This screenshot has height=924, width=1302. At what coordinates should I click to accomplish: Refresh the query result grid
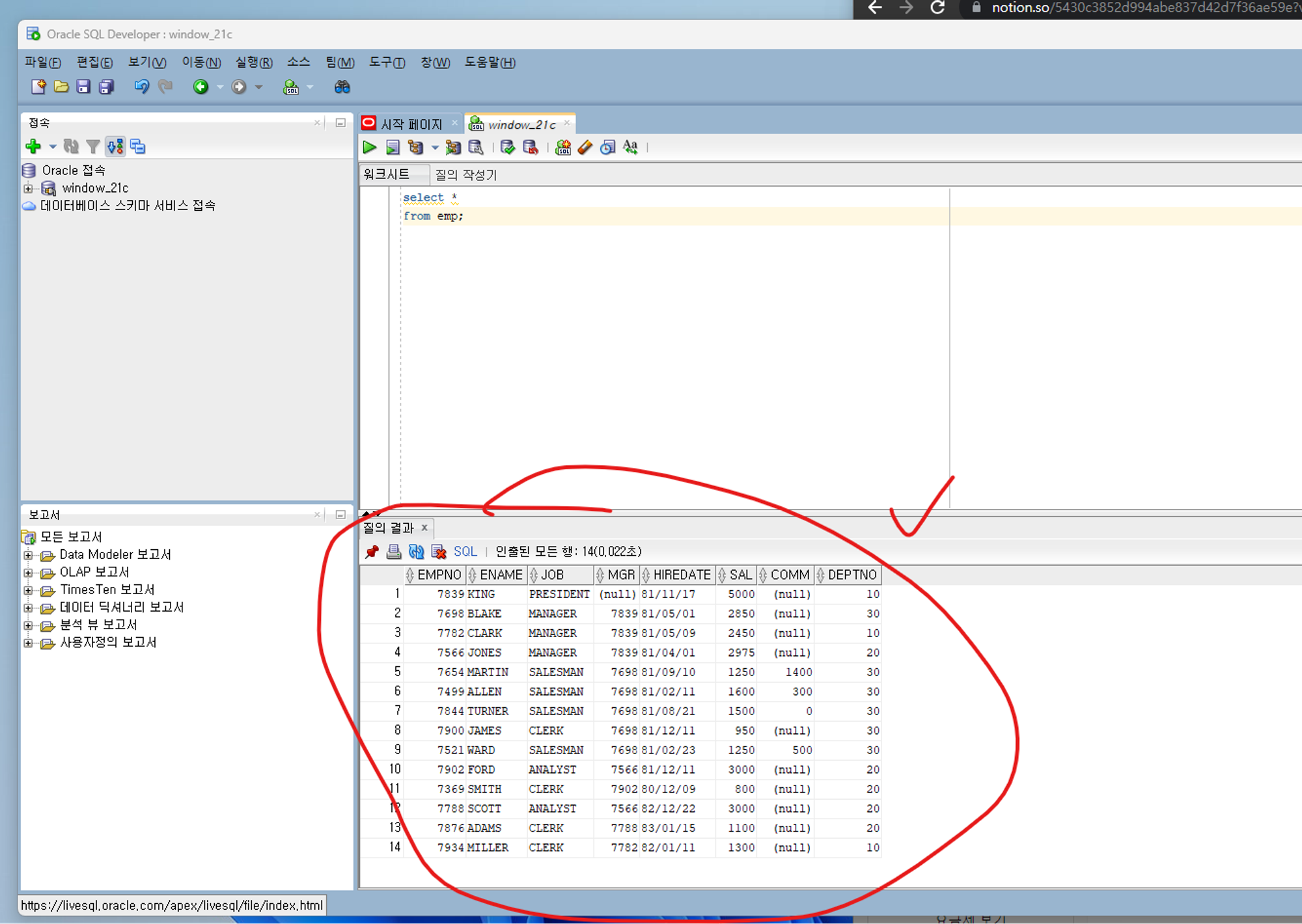point(416,552)
